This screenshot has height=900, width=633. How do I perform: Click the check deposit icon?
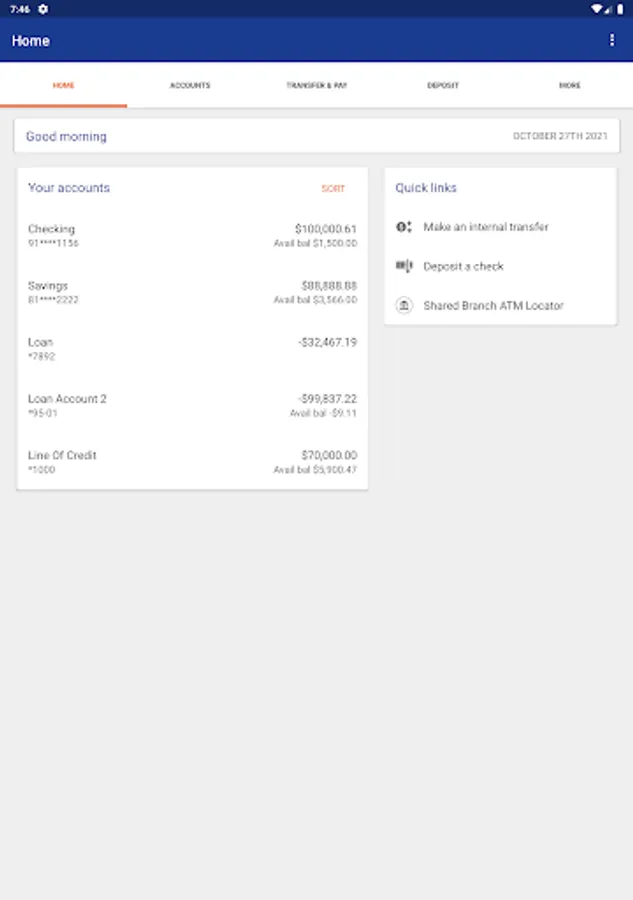click(x=404, y=266)
